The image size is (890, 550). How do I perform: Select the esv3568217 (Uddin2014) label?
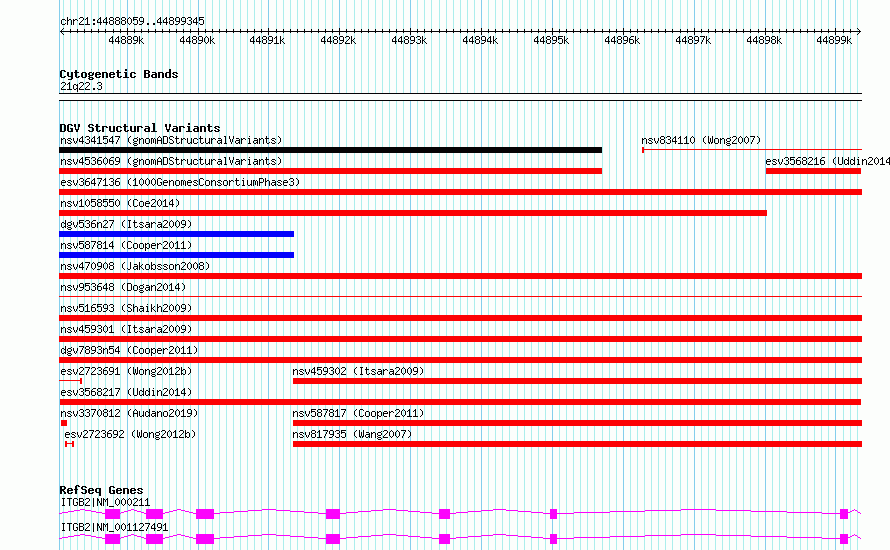coord(126,392)
